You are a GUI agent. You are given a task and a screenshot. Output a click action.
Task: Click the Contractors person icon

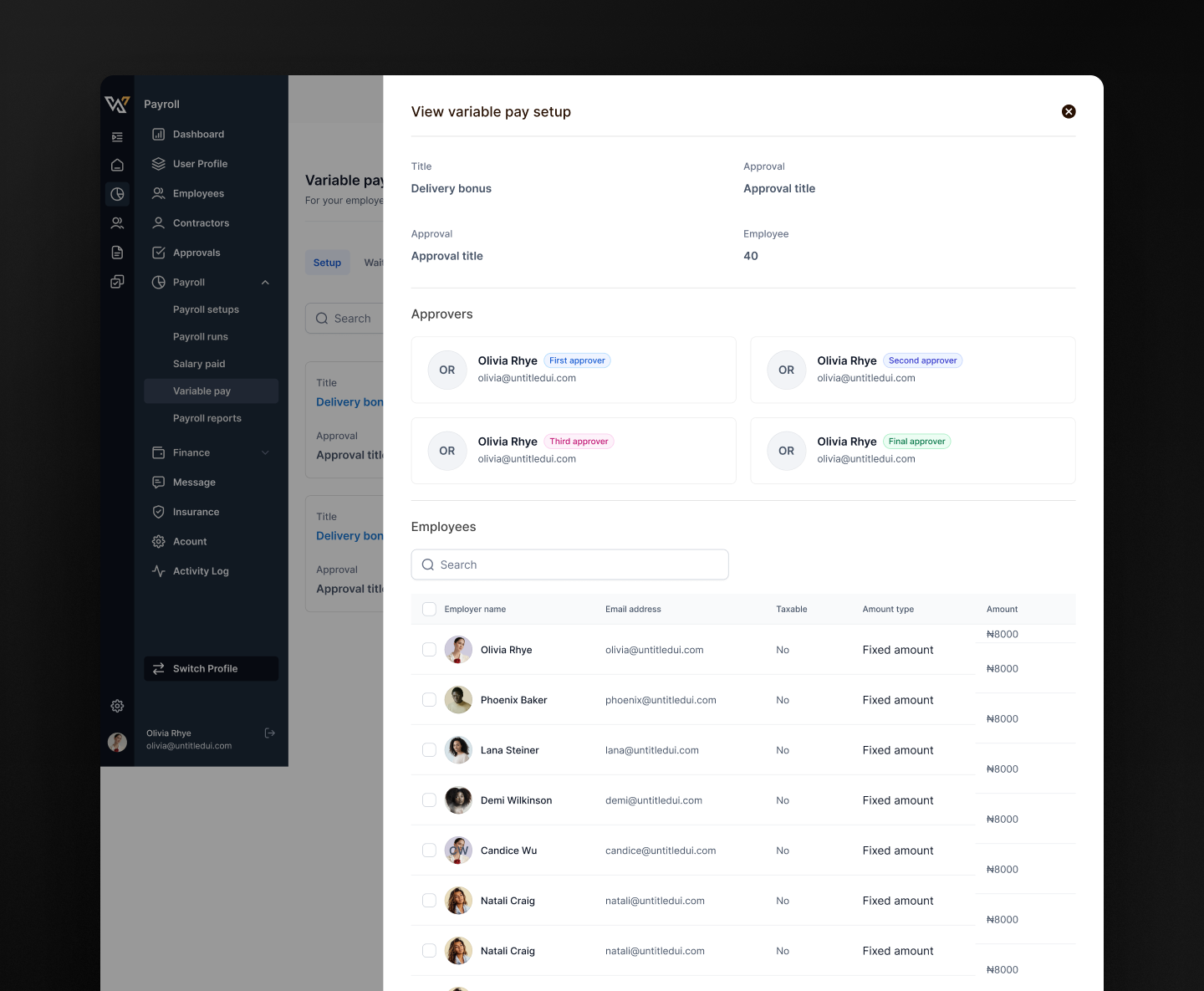pyautogui.click(x=158, y=223)
